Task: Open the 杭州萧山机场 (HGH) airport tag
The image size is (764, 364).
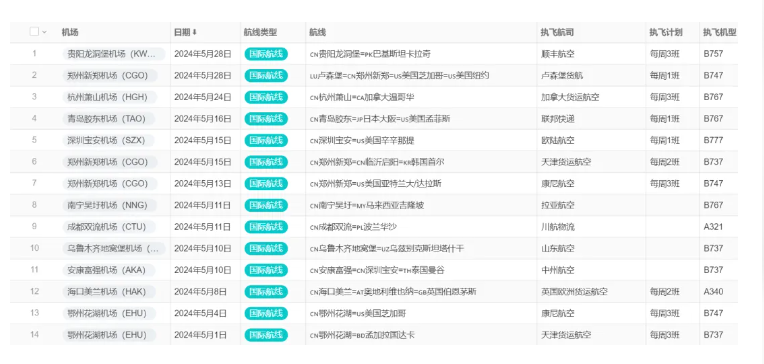Action: [x=110, y=97]
